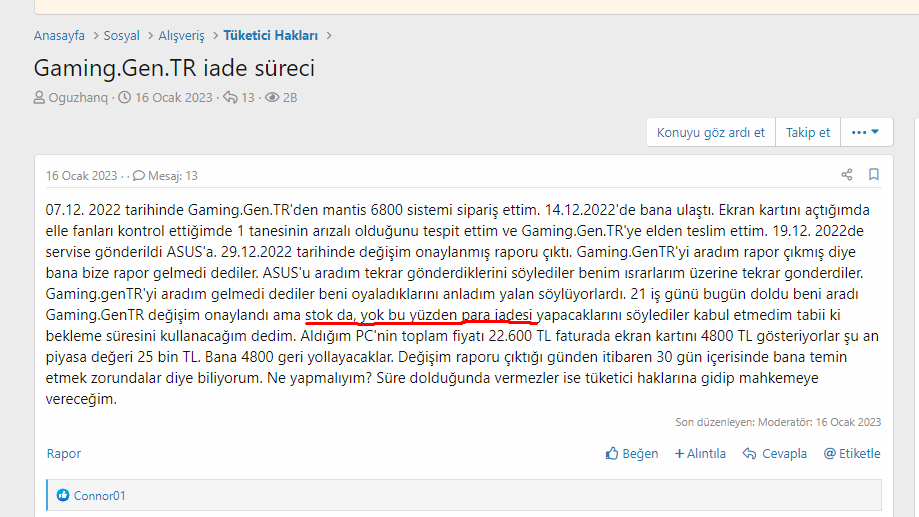Click the Takip et button
The width and height of the screenshot is (919, 517).
(808, 132)
